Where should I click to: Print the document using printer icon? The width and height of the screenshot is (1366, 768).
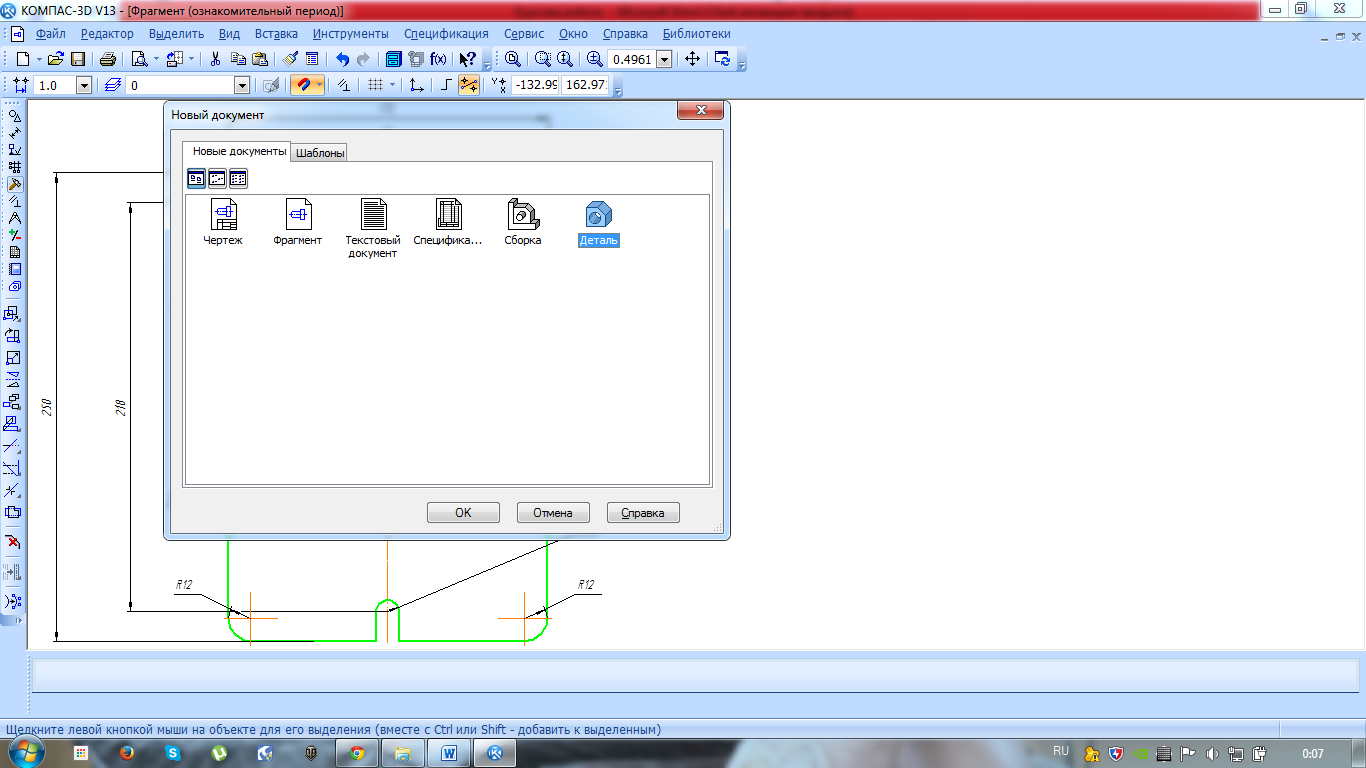coord(108,59)
